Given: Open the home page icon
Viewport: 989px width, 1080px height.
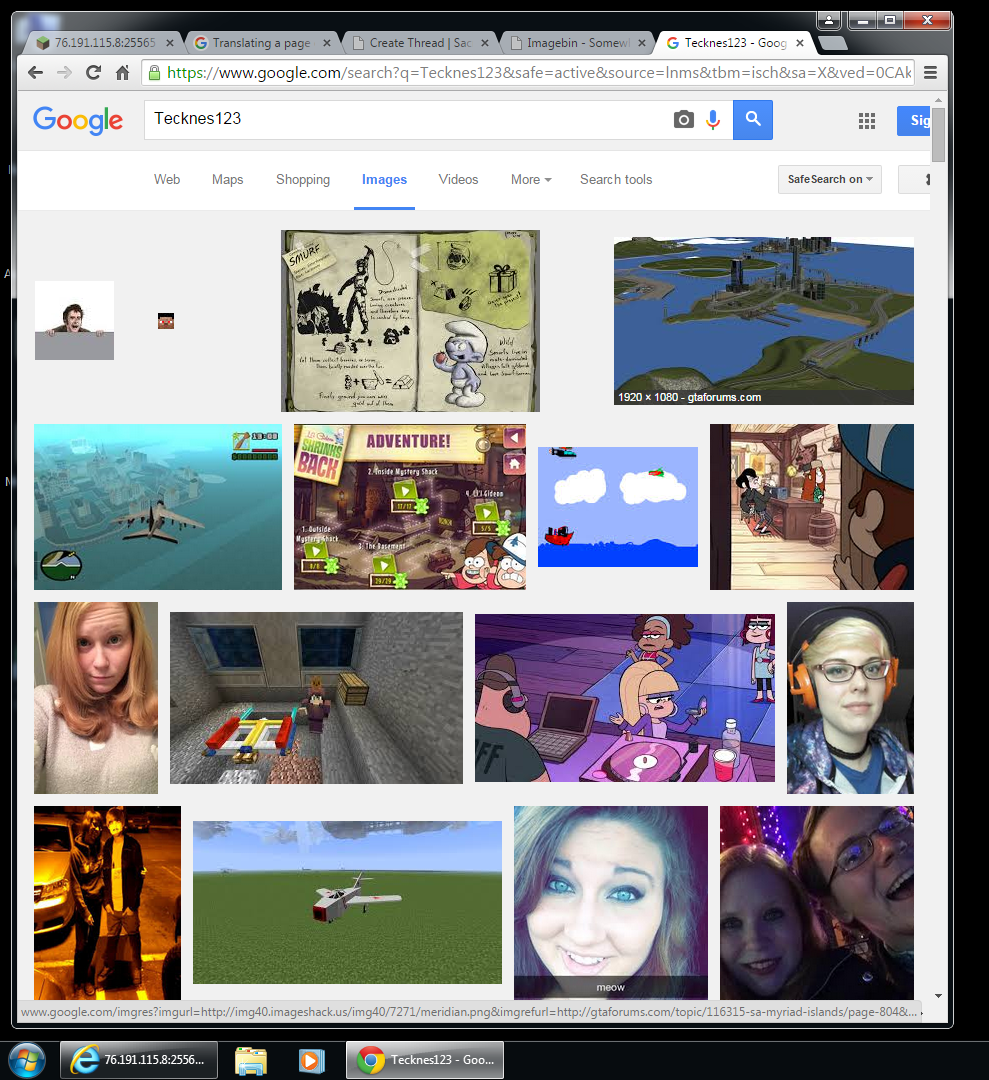Looking at the screenshot, I should coord(123,72).
